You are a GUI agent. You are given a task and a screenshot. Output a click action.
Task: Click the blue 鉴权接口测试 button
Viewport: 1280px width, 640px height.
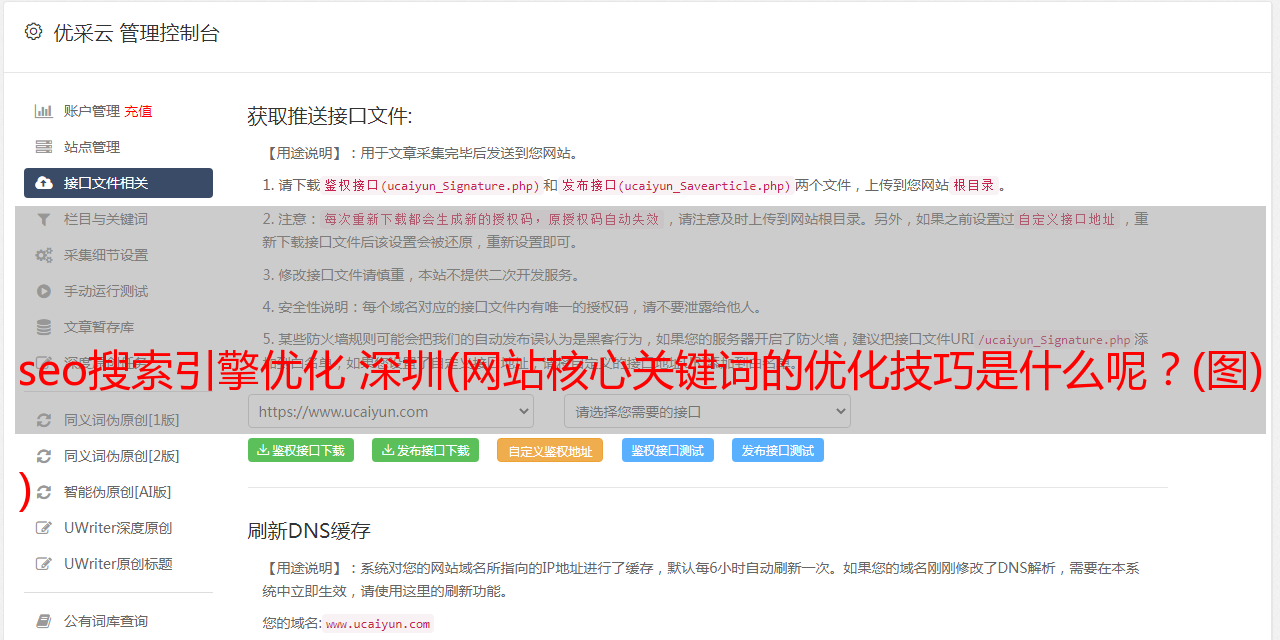[668, 451]
